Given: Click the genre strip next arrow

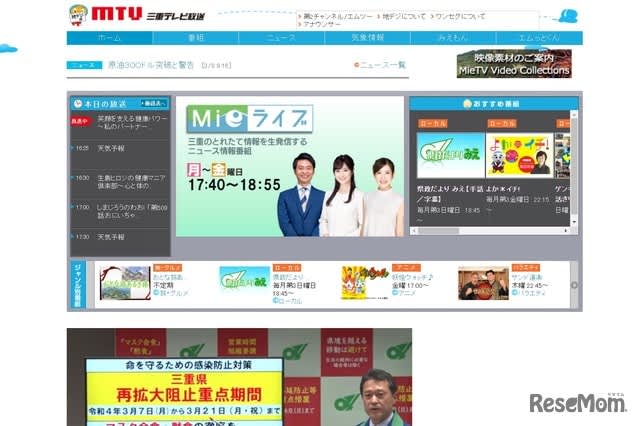Looking at the screenshot, I should [x=574, y=285].
